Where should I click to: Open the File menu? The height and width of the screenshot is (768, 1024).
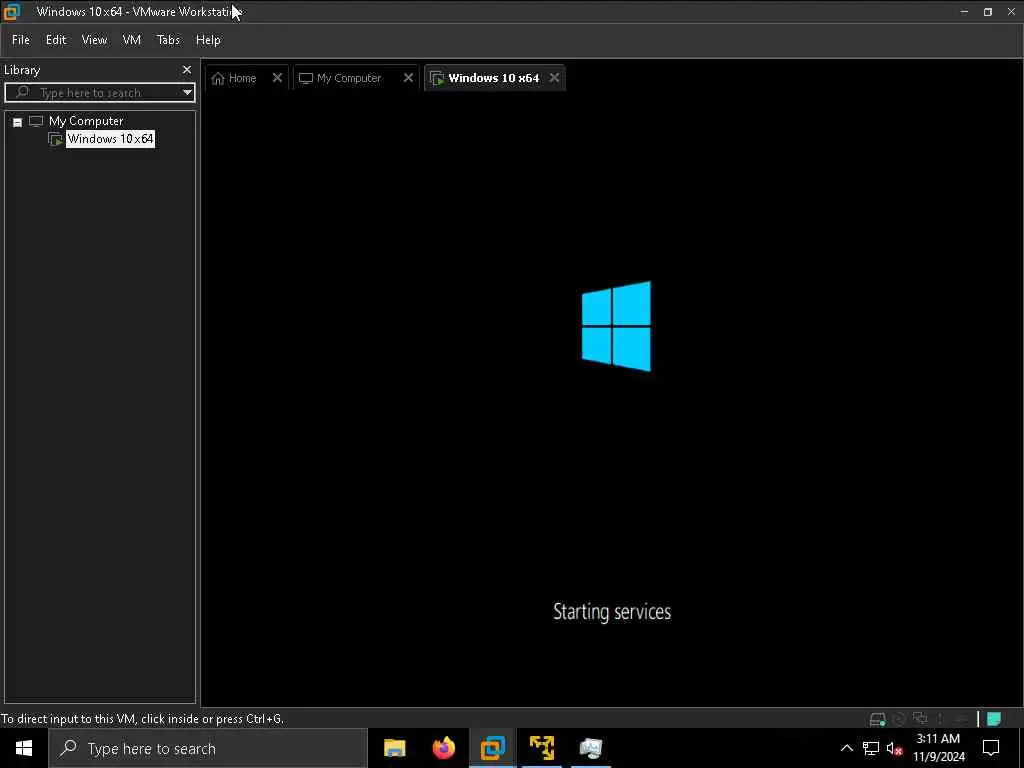click(21, 40)
